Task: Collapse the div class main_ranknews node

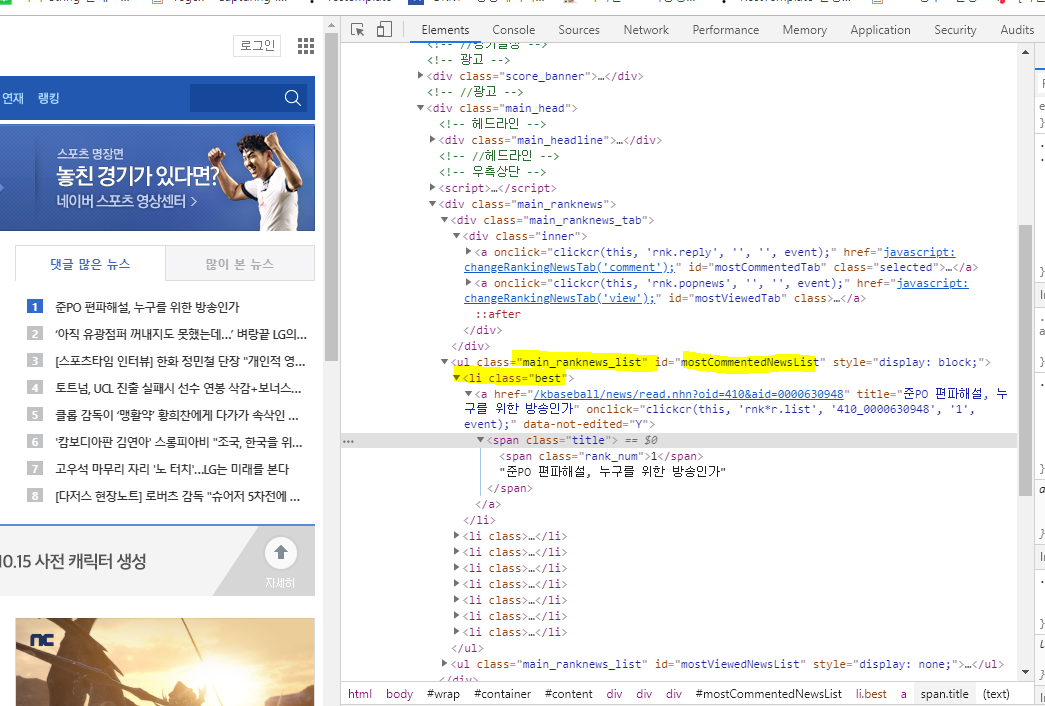Action: [433, 203]
